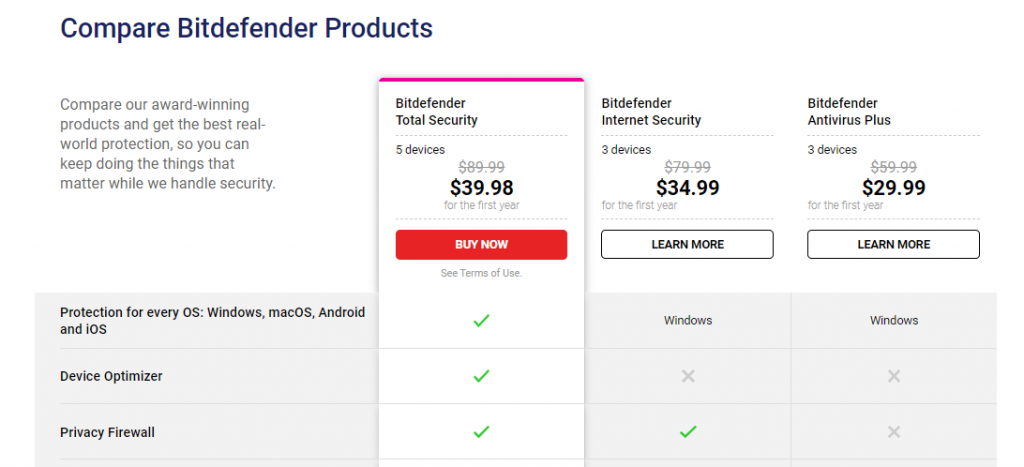The width and height of the screenshot is (1024, 467).
Task: Click the $39.98 Total Security price
Action: click(x=481, y=188)
